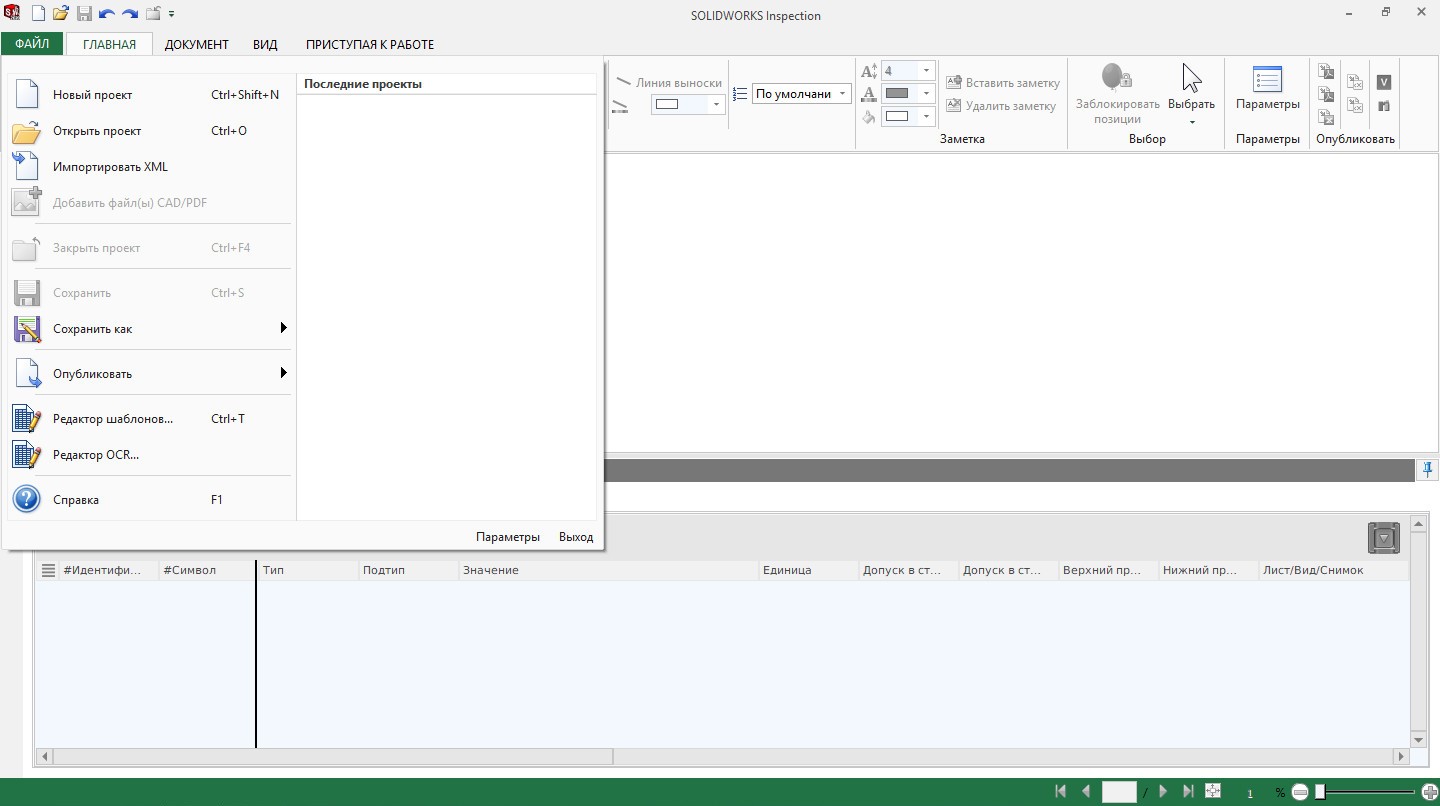This screenshot has width=1440, height=806.
Task: Click the zoom in plus icon
Action: pyautogui.click(x=1430, y=792)
